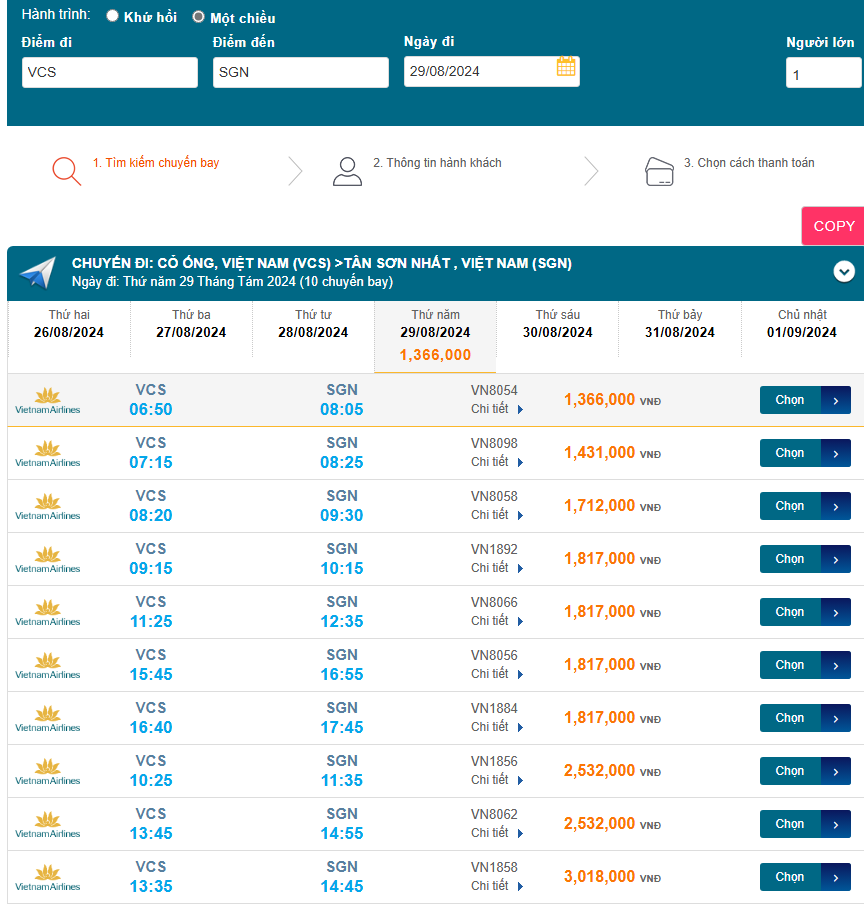The width and height of the screenshot is (864, 913).
Task: Select the Một chiều one-way option
Action: [198, 17]
